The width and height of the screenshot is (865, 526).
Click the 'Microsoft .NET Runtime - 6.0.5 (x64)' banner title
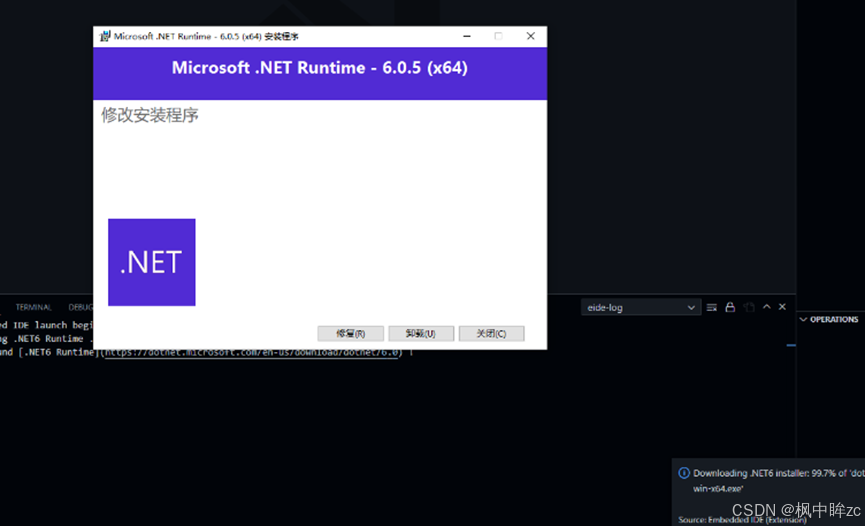(x=319, y=68)
